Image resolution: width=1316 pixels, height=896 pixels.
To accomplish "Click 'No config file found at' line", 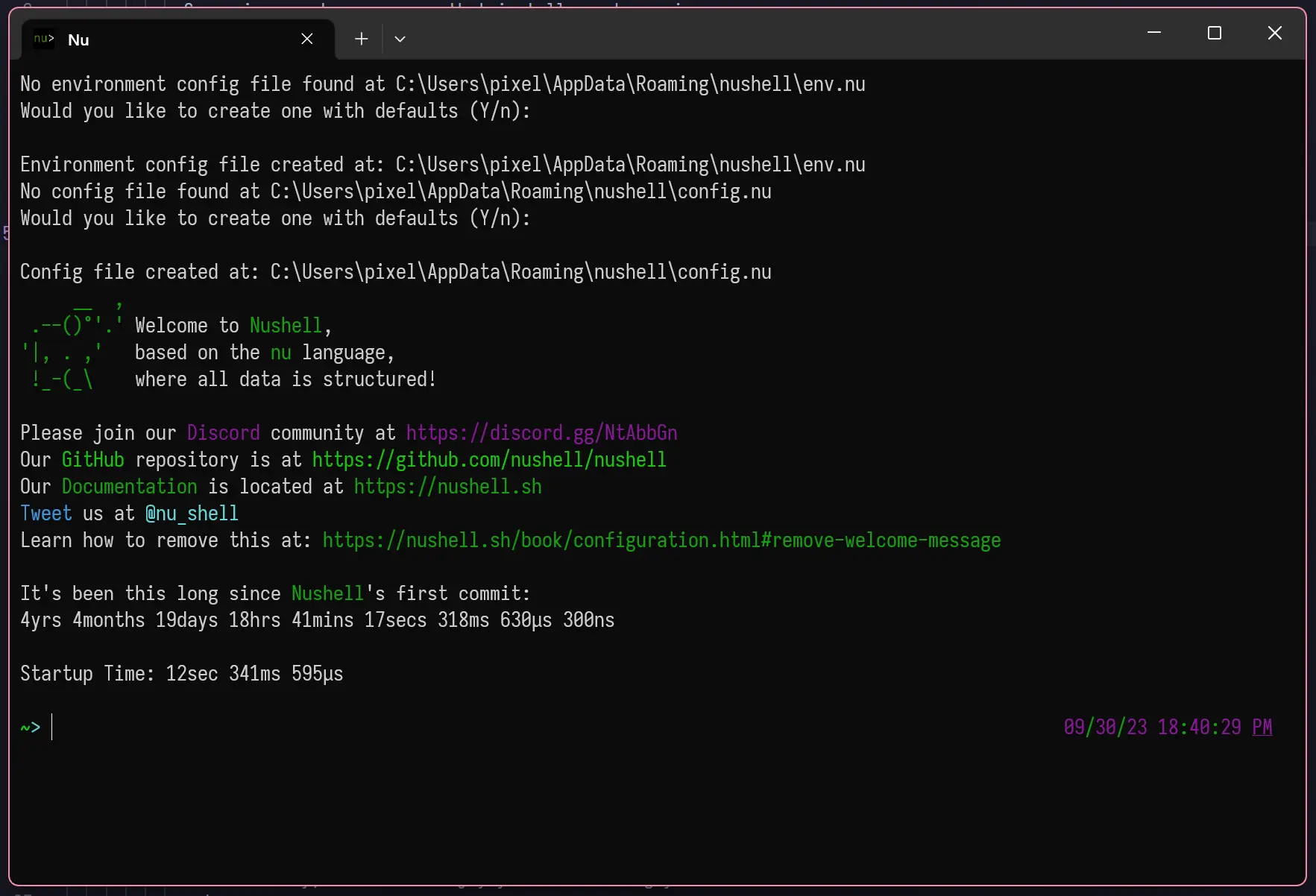I will 396,192.
